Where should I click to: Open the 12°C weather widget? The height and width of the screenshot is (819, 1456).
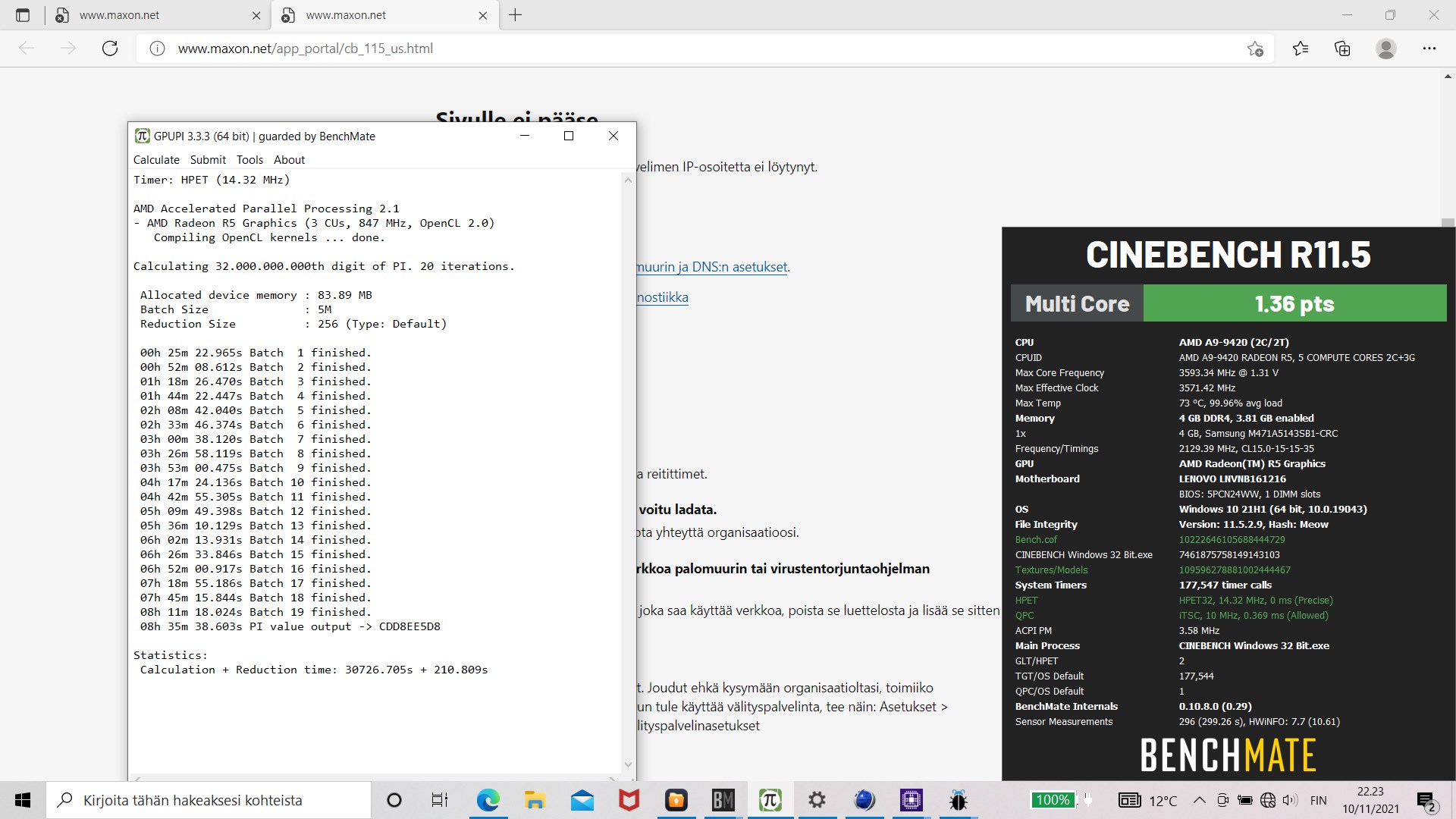(x=1148, y=800)
